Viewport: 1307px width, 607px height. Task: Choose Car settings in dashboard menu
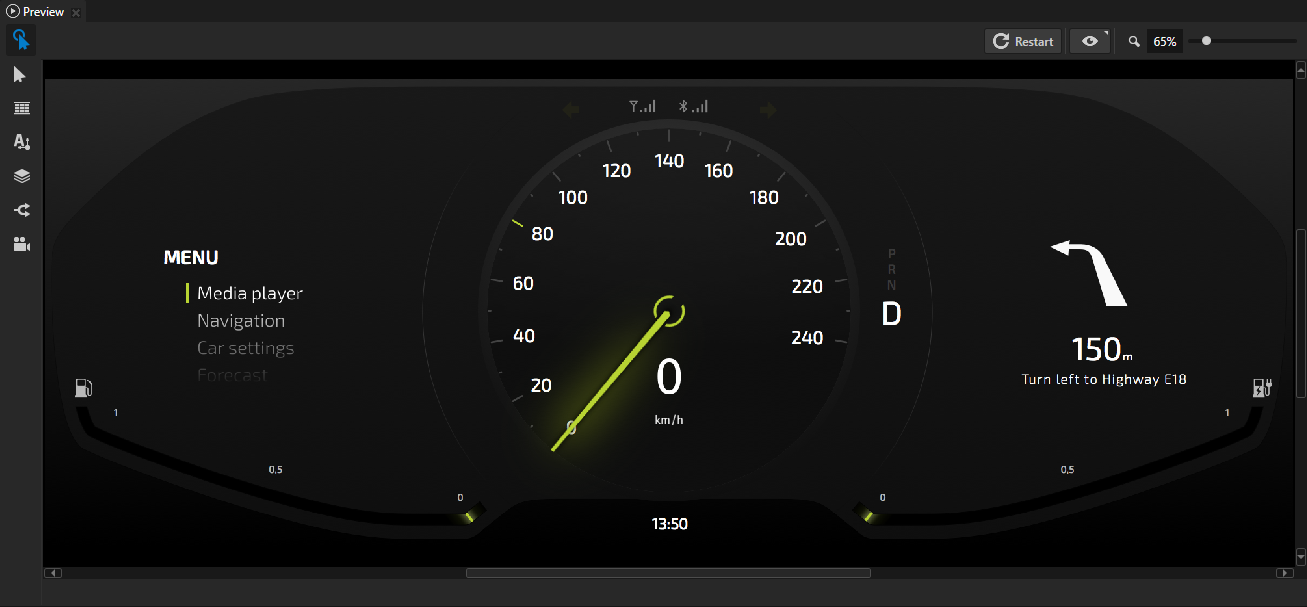point(245,348)
